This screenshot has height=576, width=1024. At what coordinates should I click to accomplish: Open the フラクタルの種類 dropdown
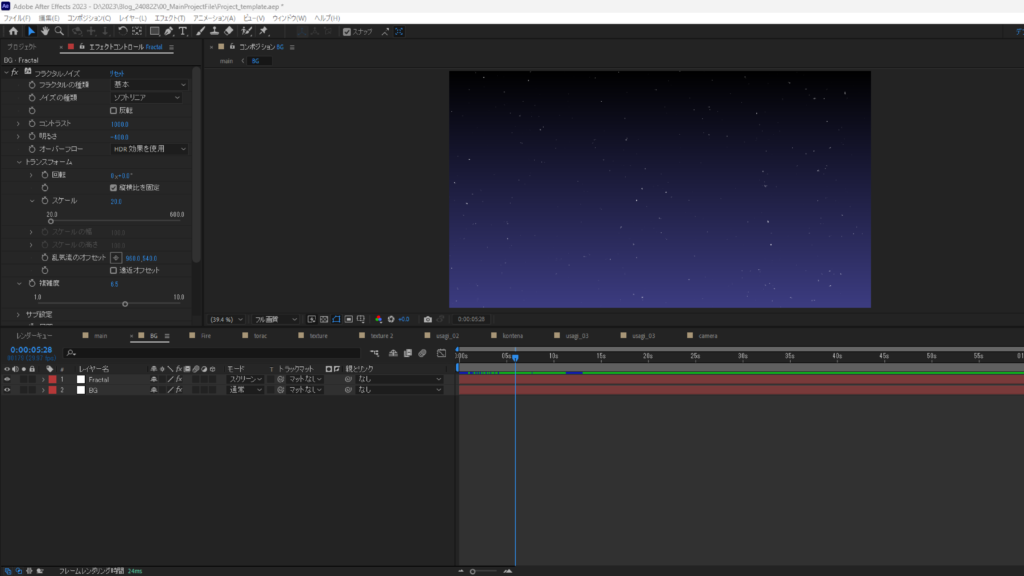(x=148, y=85)
